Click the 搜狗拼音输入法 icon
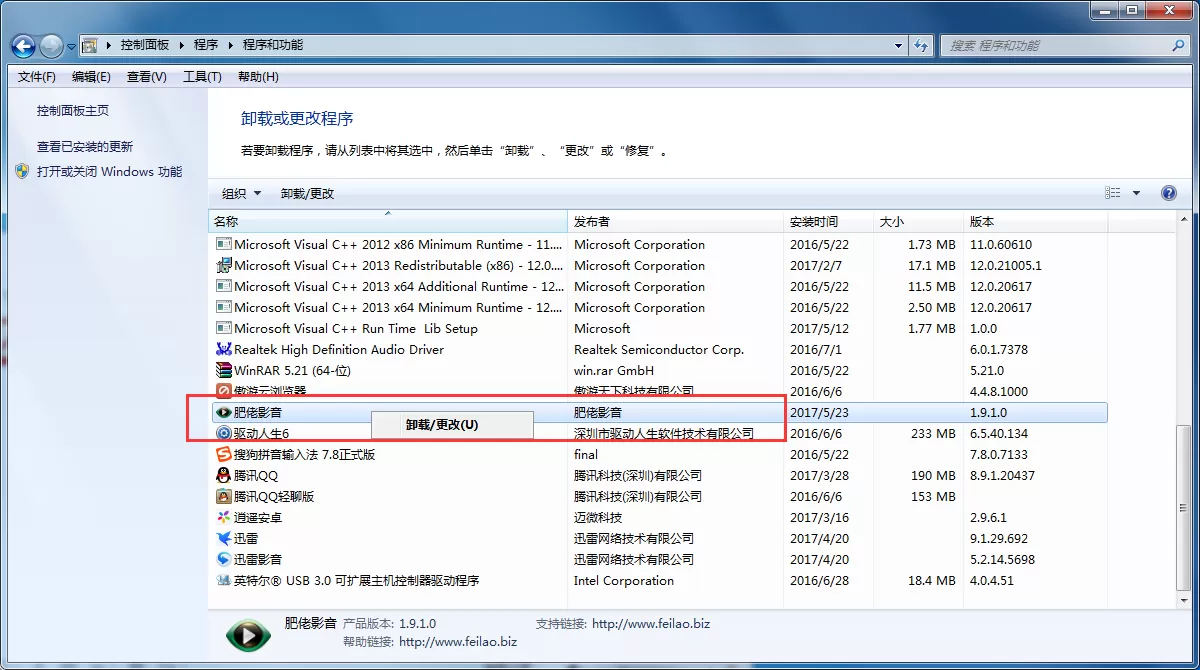 coord(224,455)
